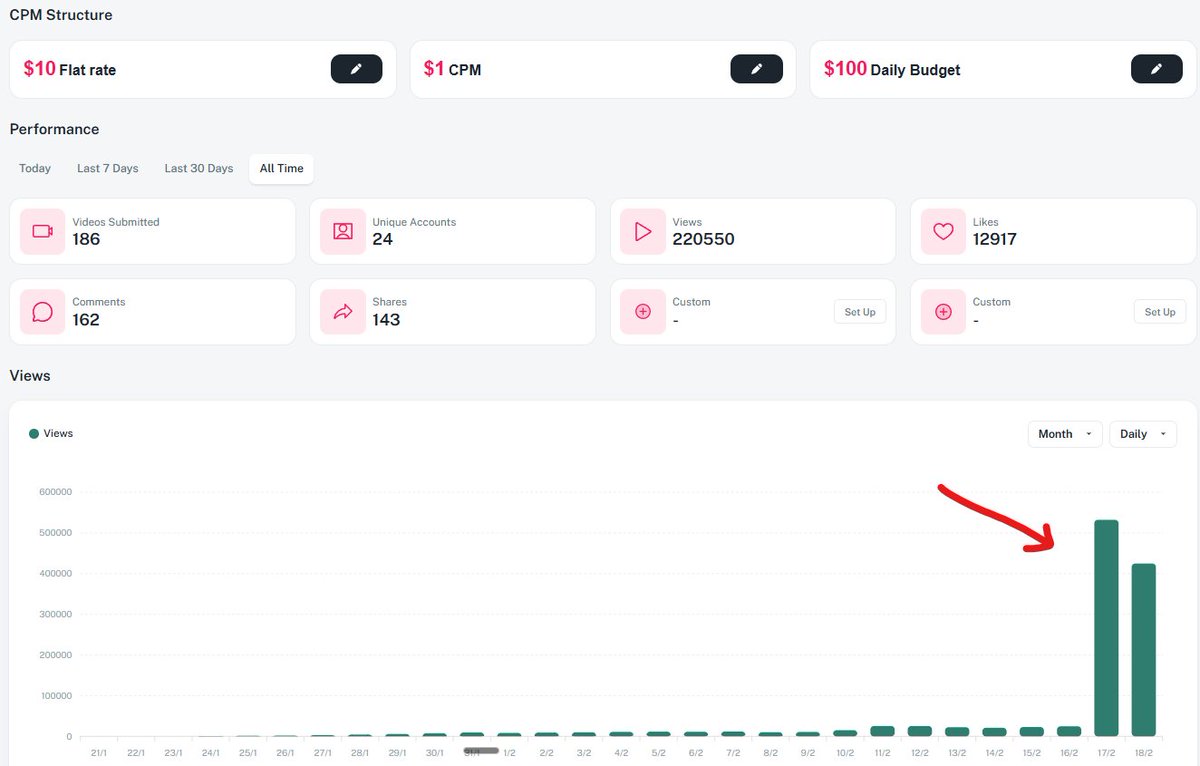Switch to Last 30 Days

click(x=199, y=168)
